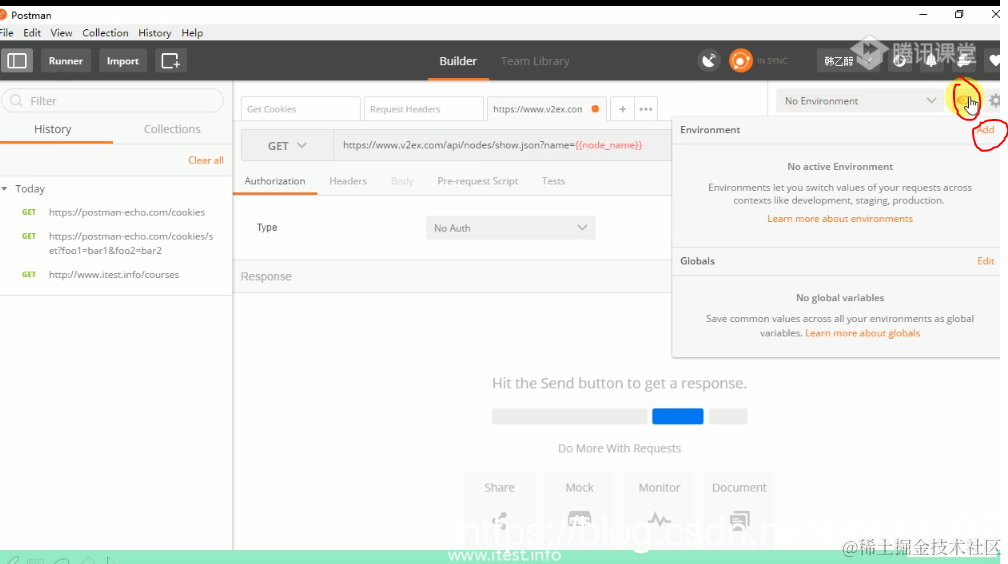Open the View menu

coord(61,33)
